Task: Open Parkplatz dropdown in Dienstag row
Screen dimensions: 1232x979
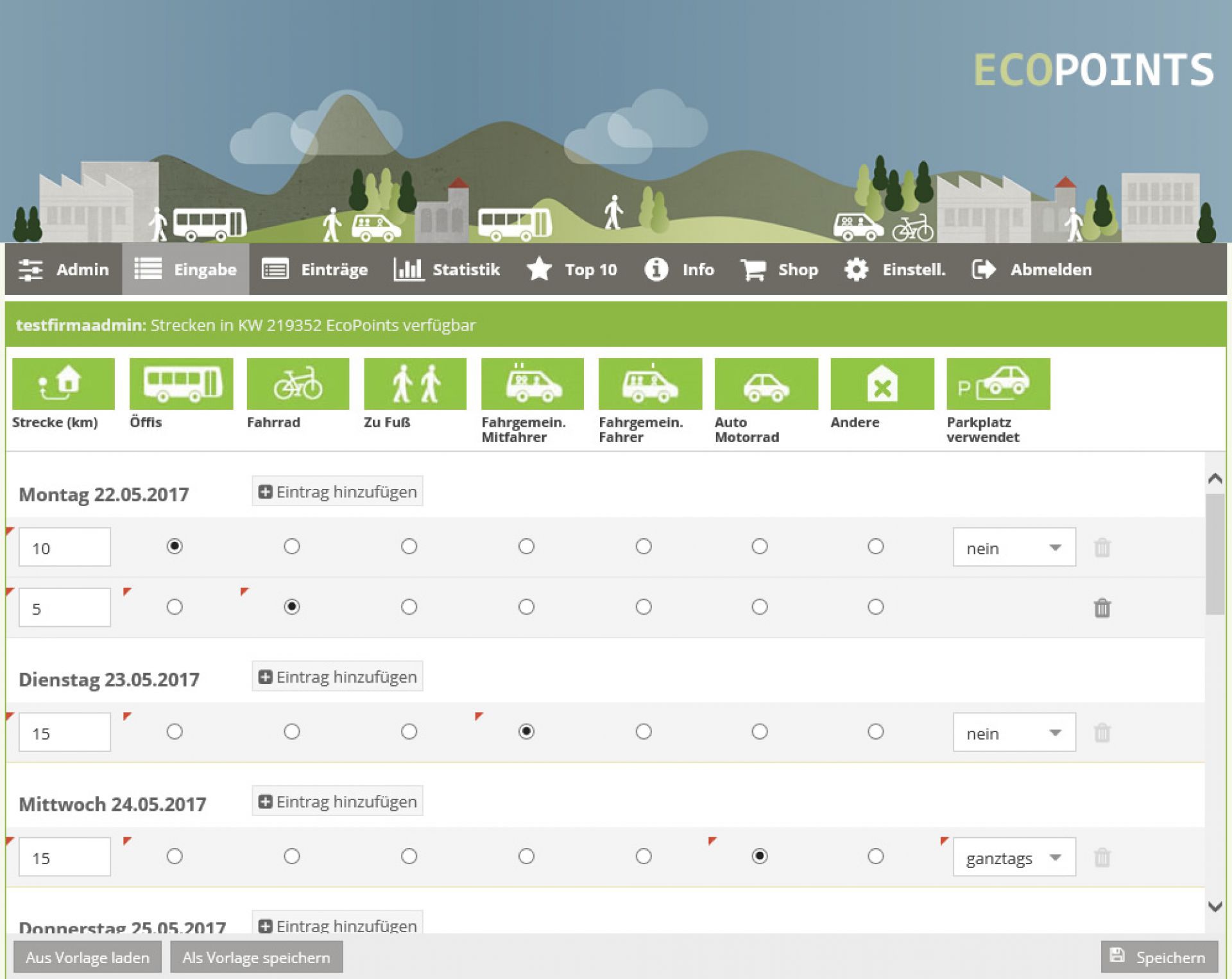Action: coord(1014,732)
